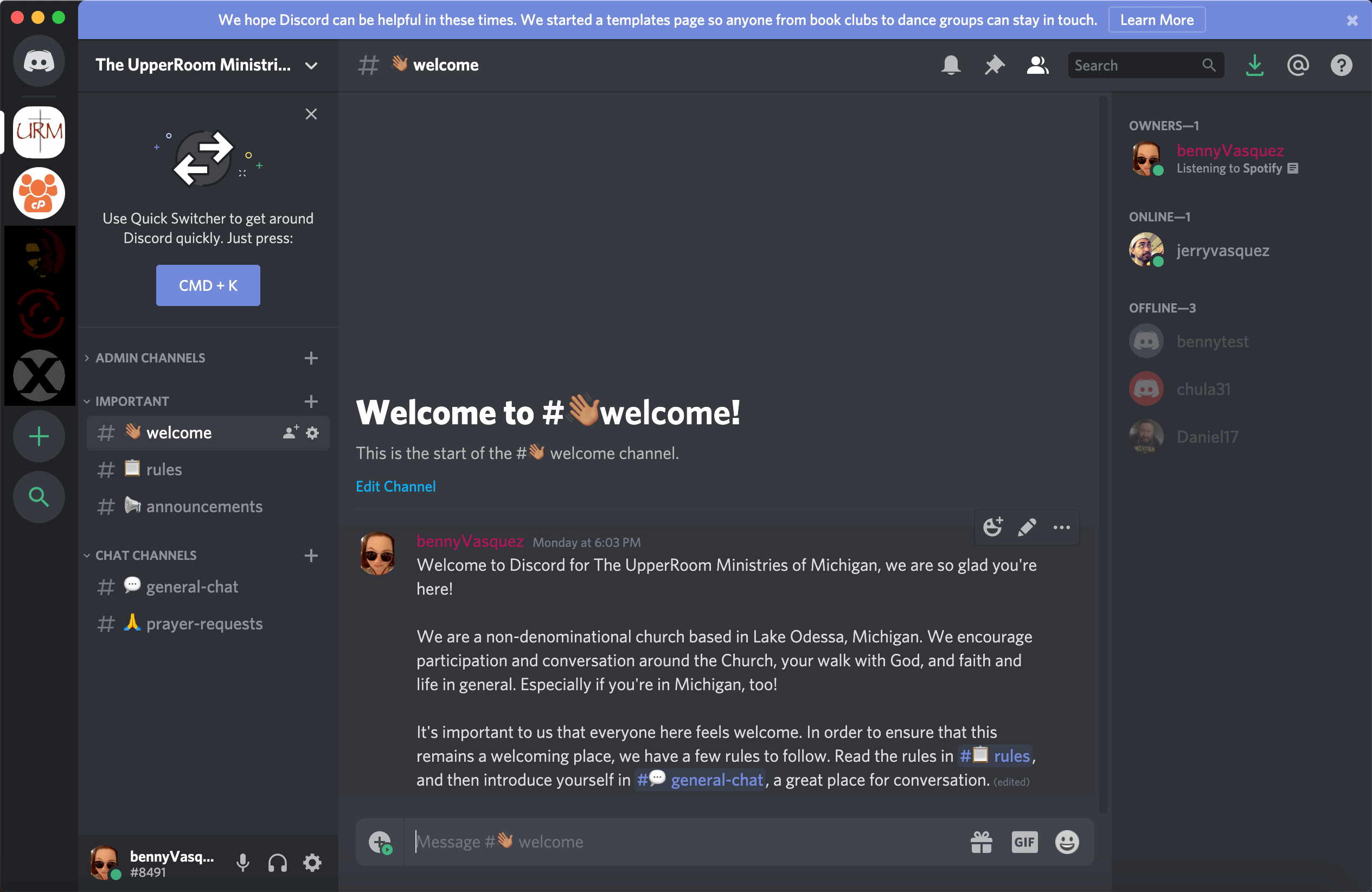Click the download/install Discord icon

tap(1256, 66)
